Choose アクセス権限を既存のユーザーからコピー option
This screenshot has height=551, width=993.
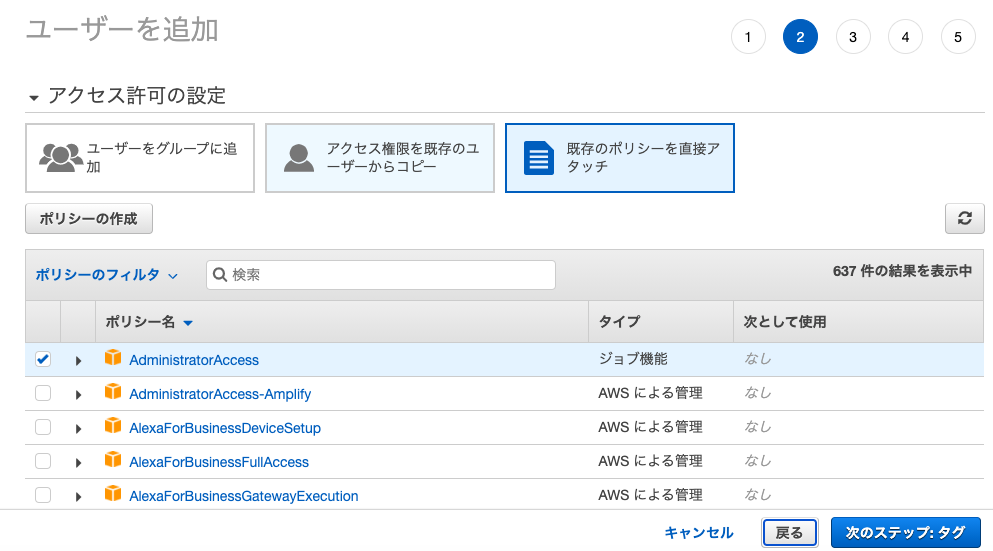(x=380, y=158)
